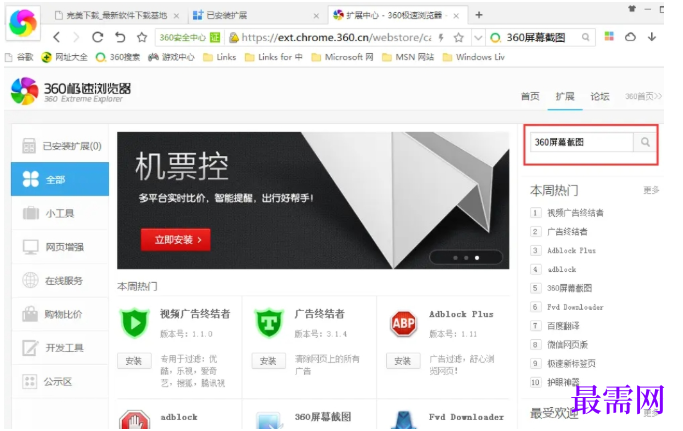Image resolution: width=683 pixels, height=431 pixels.
Task: Open 已安装扩展(0) in sidebar
Action: [x=60, y=146]
